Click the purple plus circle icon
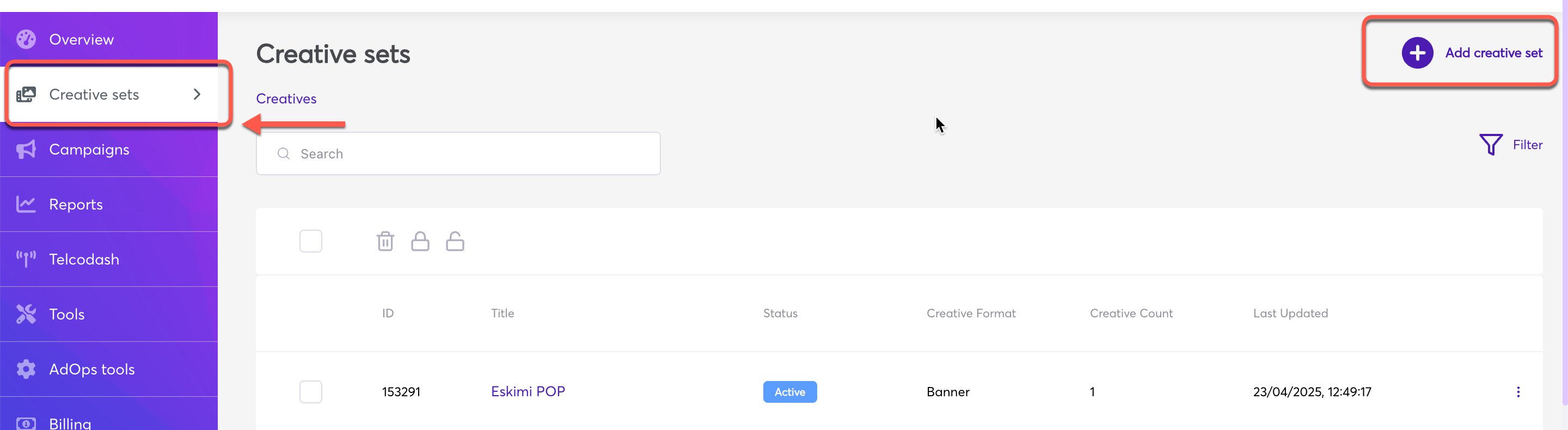This screenshot has height=430, width=1568. (1417, 53)
